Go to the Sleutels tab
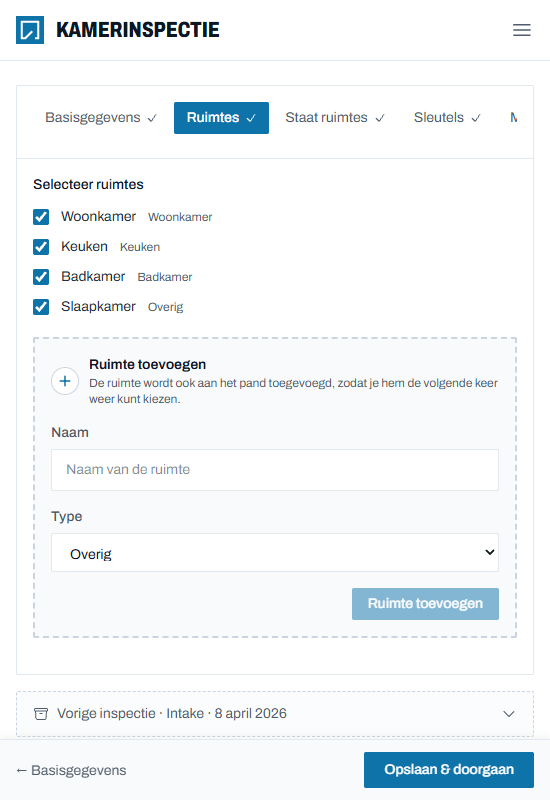Image resolution: width=550 pixels, height=800 pixels. coord(447,118)
